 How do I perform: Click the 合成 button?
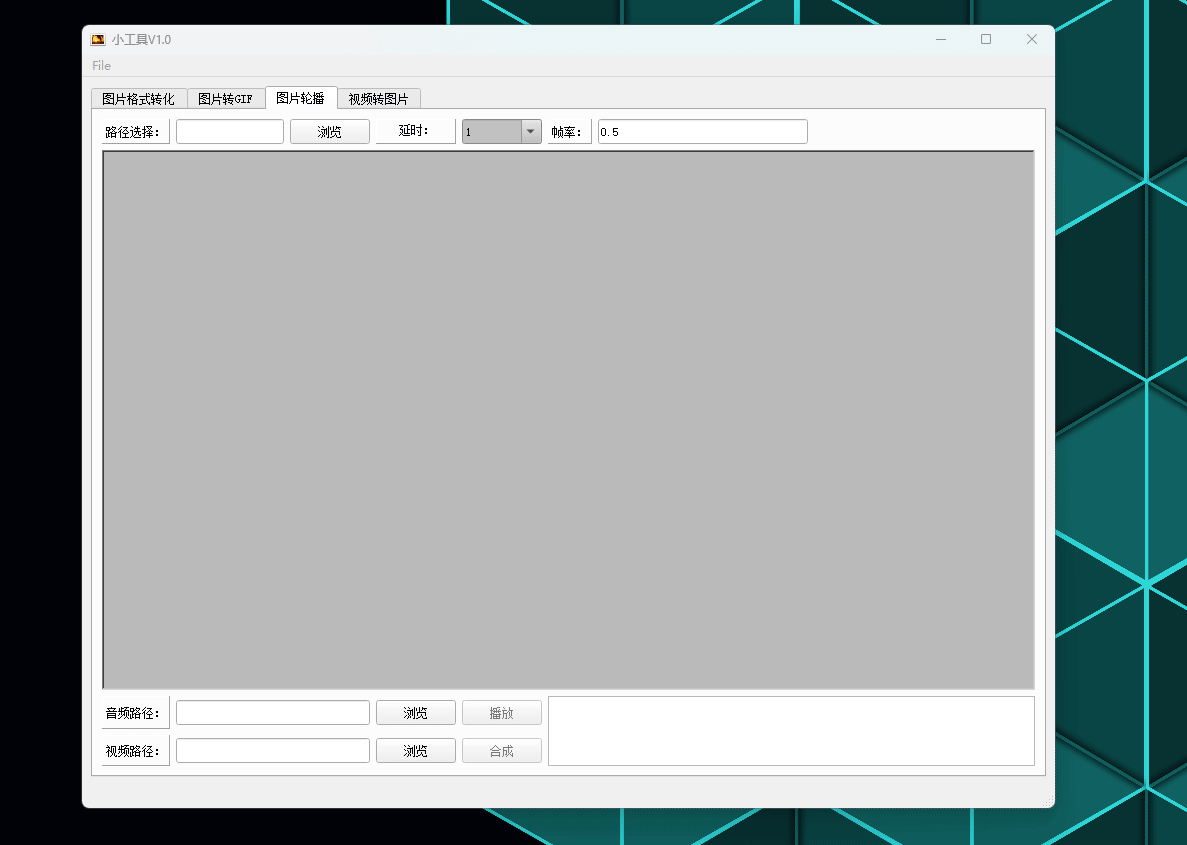[x=502, y=750]
